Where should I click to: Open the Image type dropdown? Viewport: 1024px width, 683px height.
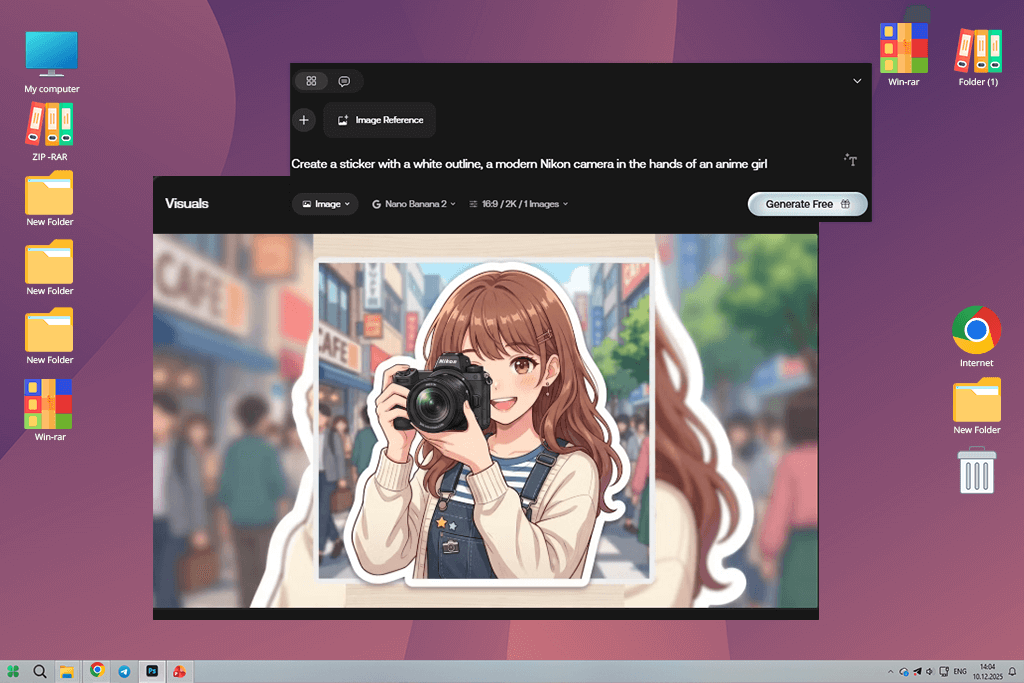tap(325, 204)
